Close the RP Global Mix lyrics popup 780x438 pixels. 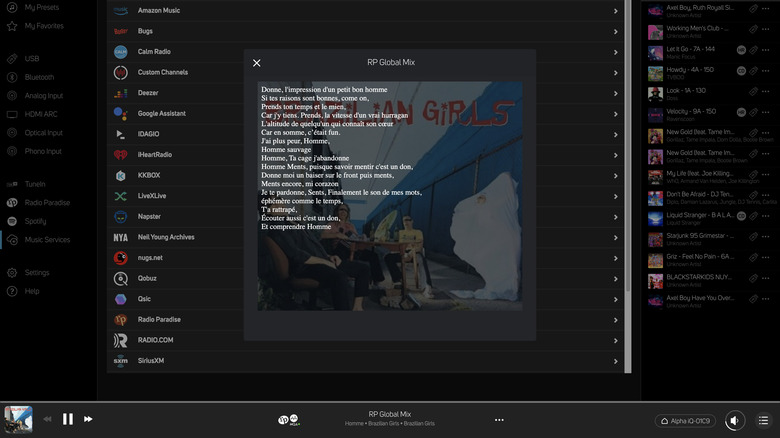coord(257,63)
